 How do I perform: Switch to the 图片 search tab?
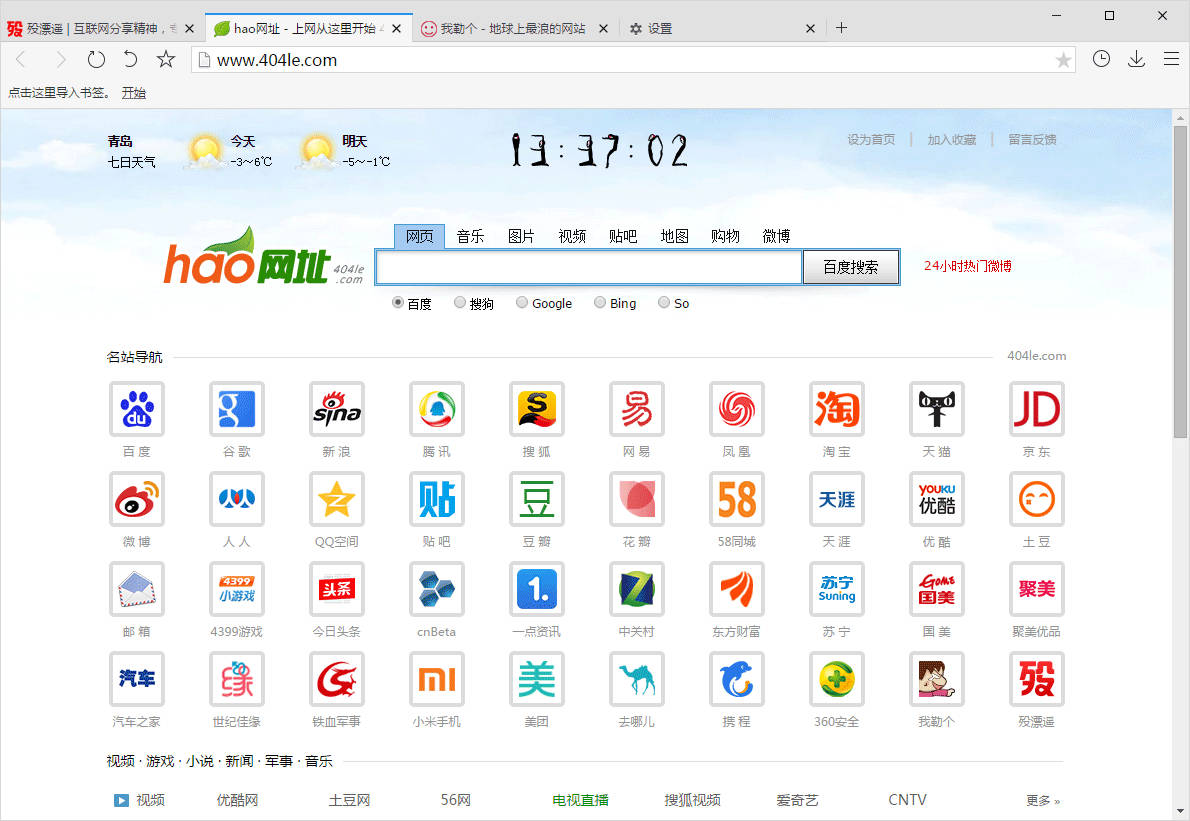tap(521, 236)
